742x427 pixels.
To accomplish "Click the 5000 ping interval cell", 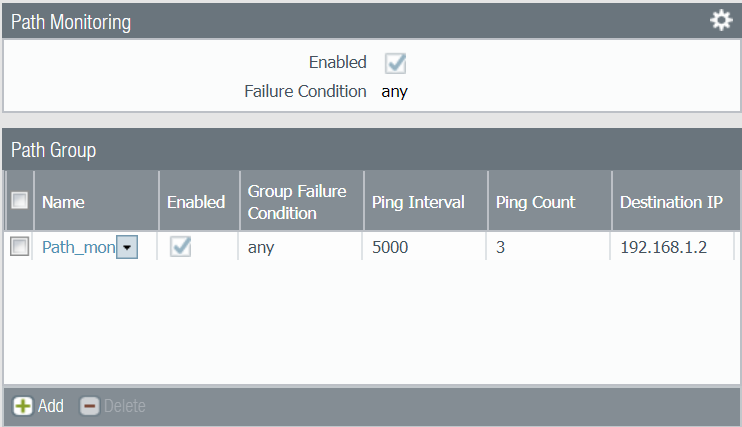I will point(390,248).
